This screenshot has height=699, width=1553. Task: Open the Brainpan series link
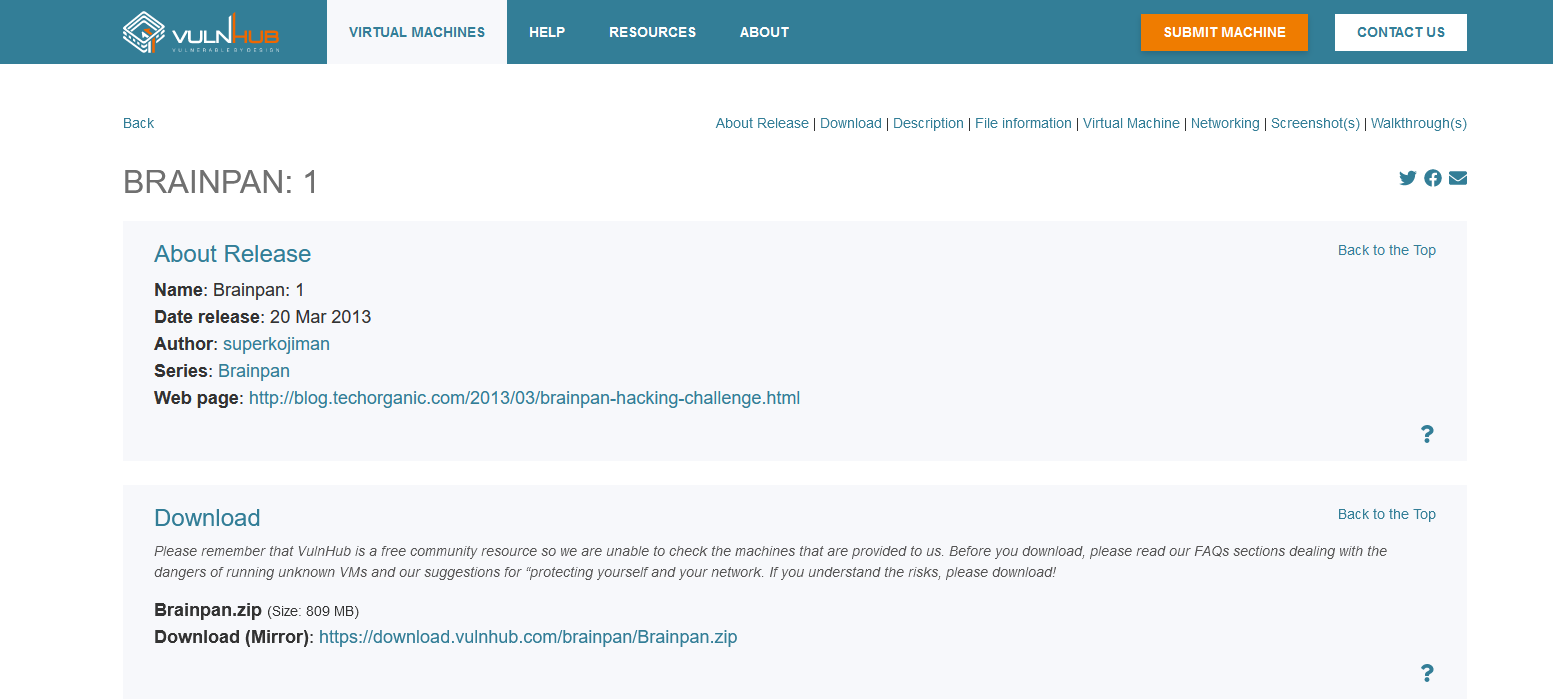pos(254,371)
